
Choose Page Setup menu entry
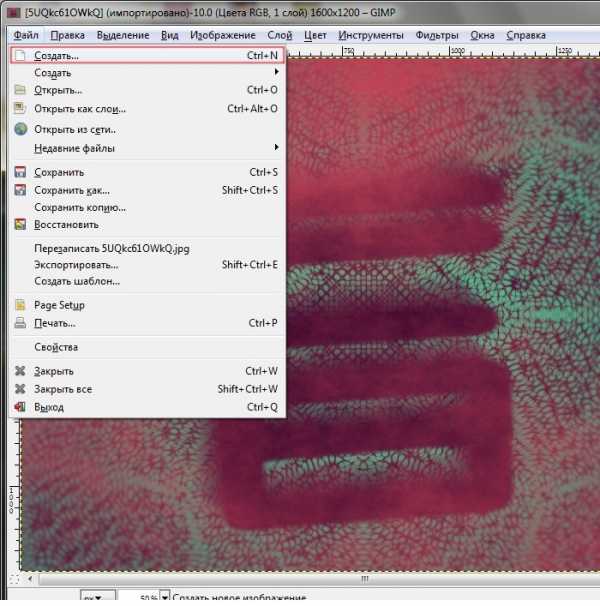(147, 305)
